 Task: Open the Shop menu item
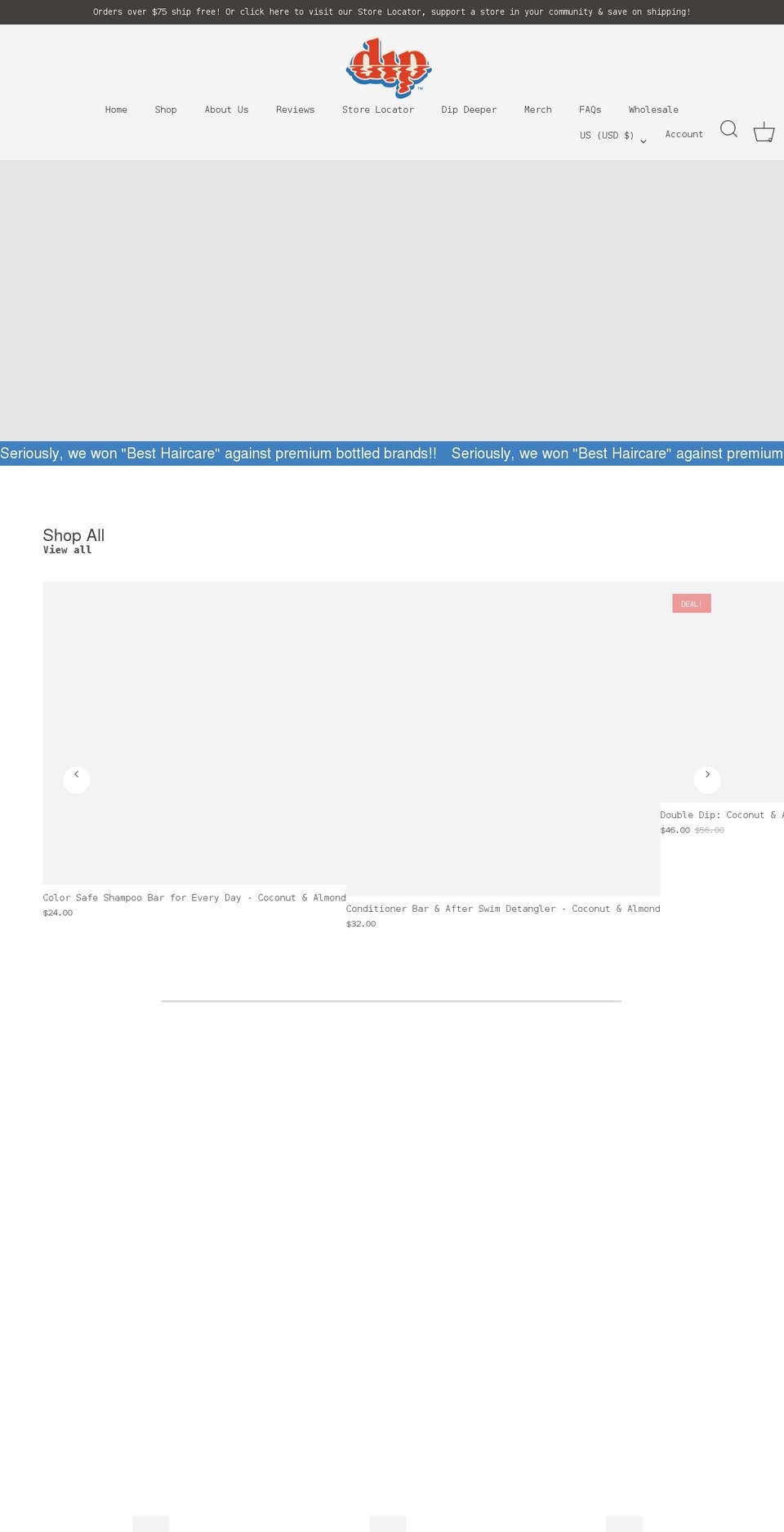(x=166, y=109)
